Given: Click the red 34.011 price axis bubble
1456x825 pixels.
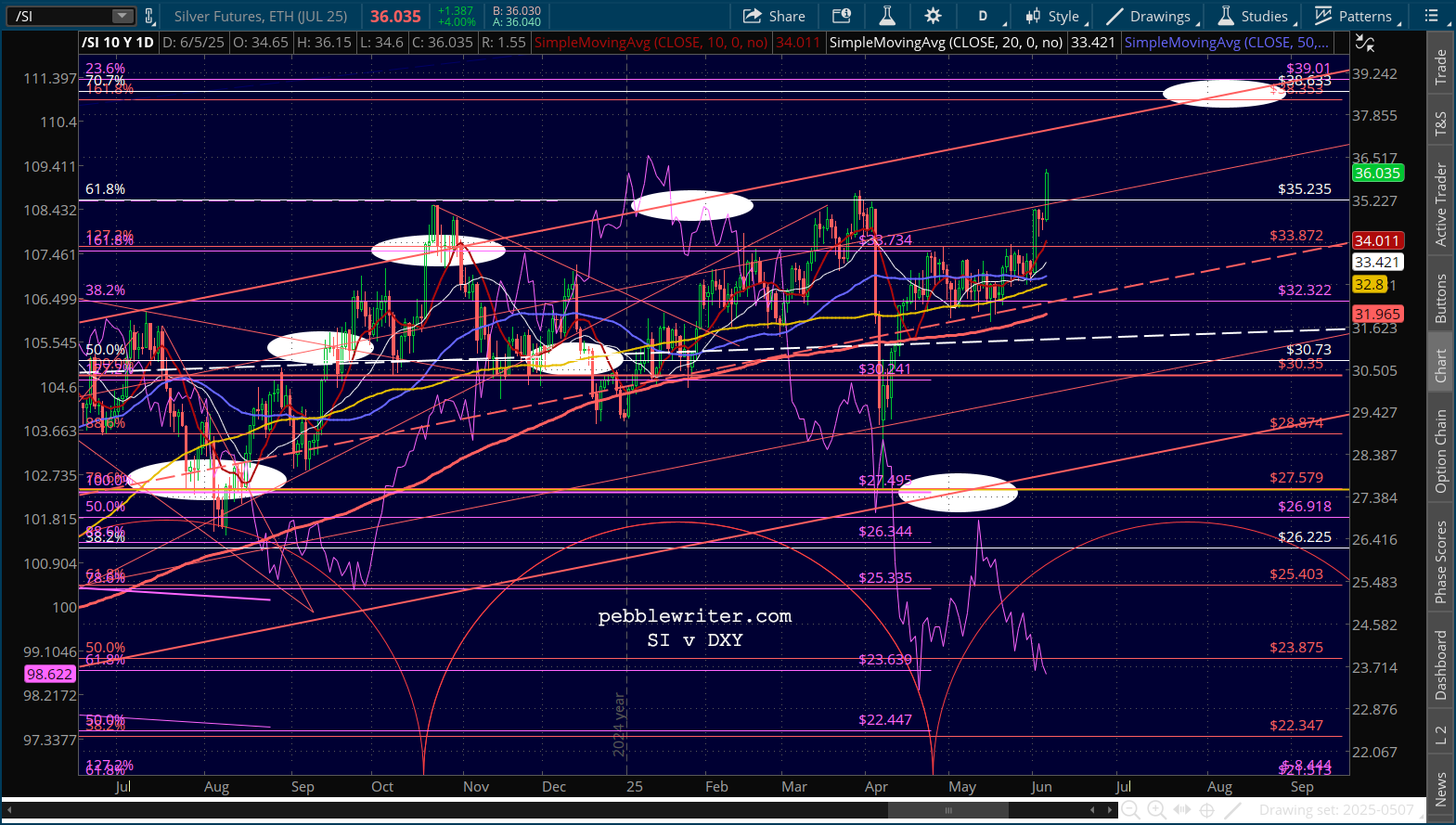Looking at the screenshot, I should (x=1377, y=241).
